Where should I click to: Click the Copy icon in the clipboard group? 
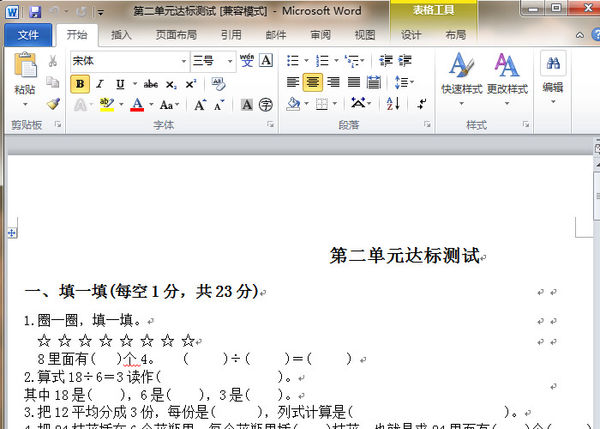click(x=53, y=82)
